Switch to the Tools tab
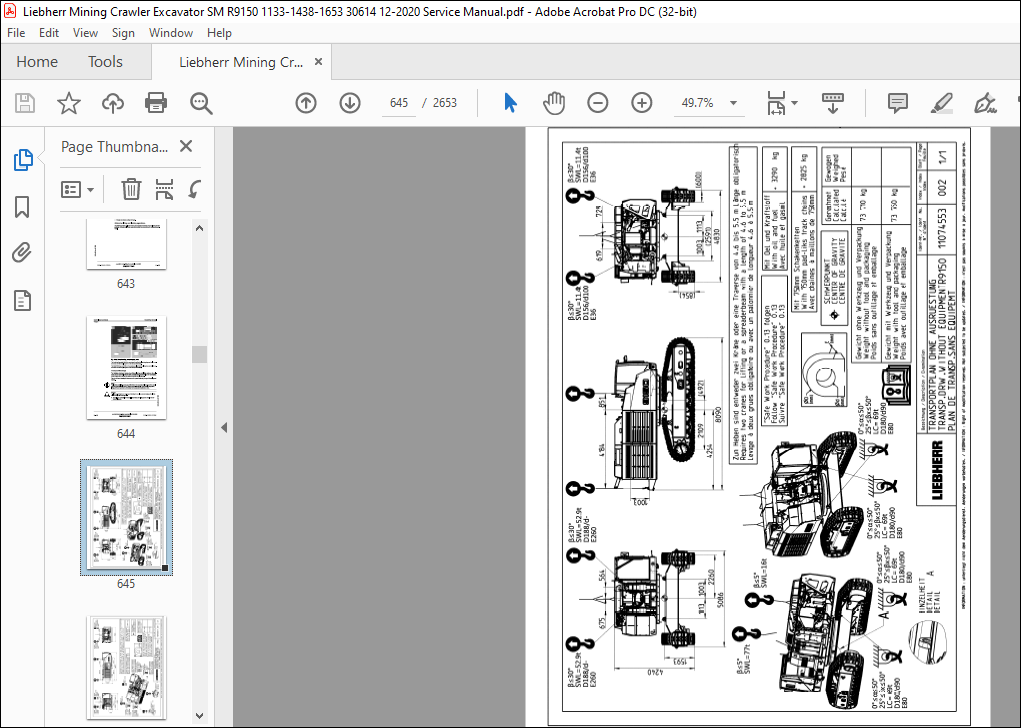 105,62
